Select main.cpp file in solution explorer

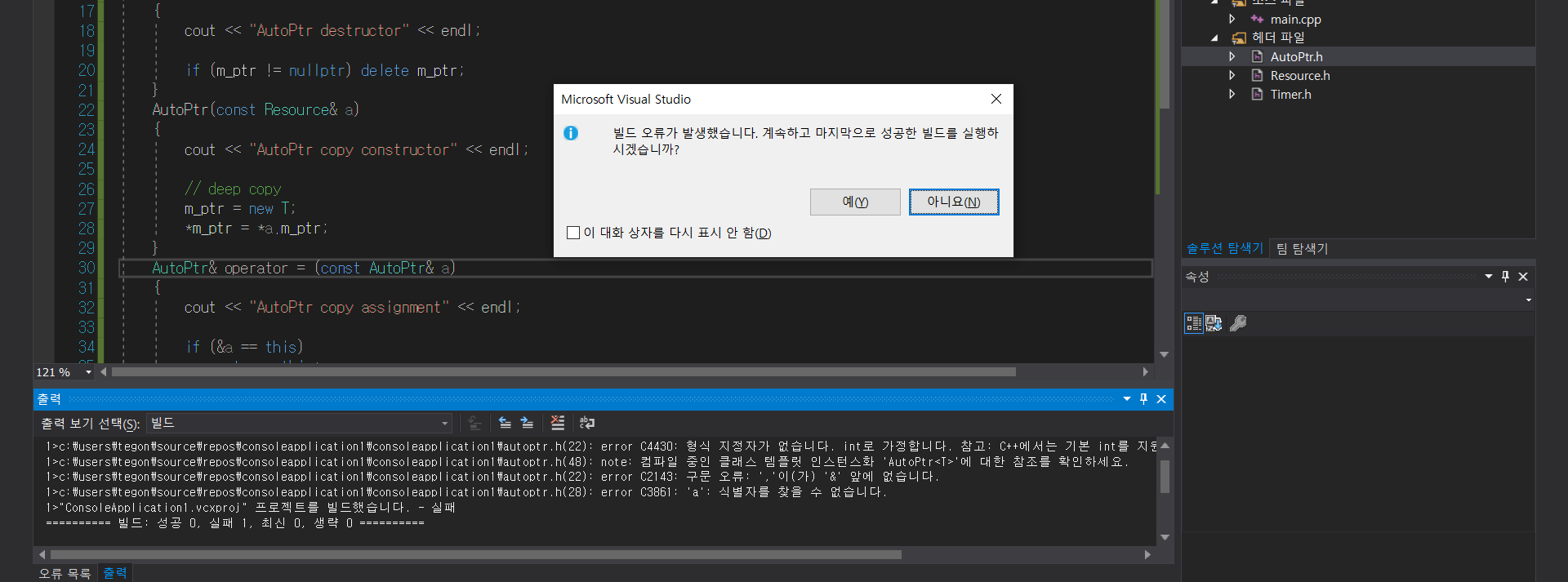point(1295,19)
